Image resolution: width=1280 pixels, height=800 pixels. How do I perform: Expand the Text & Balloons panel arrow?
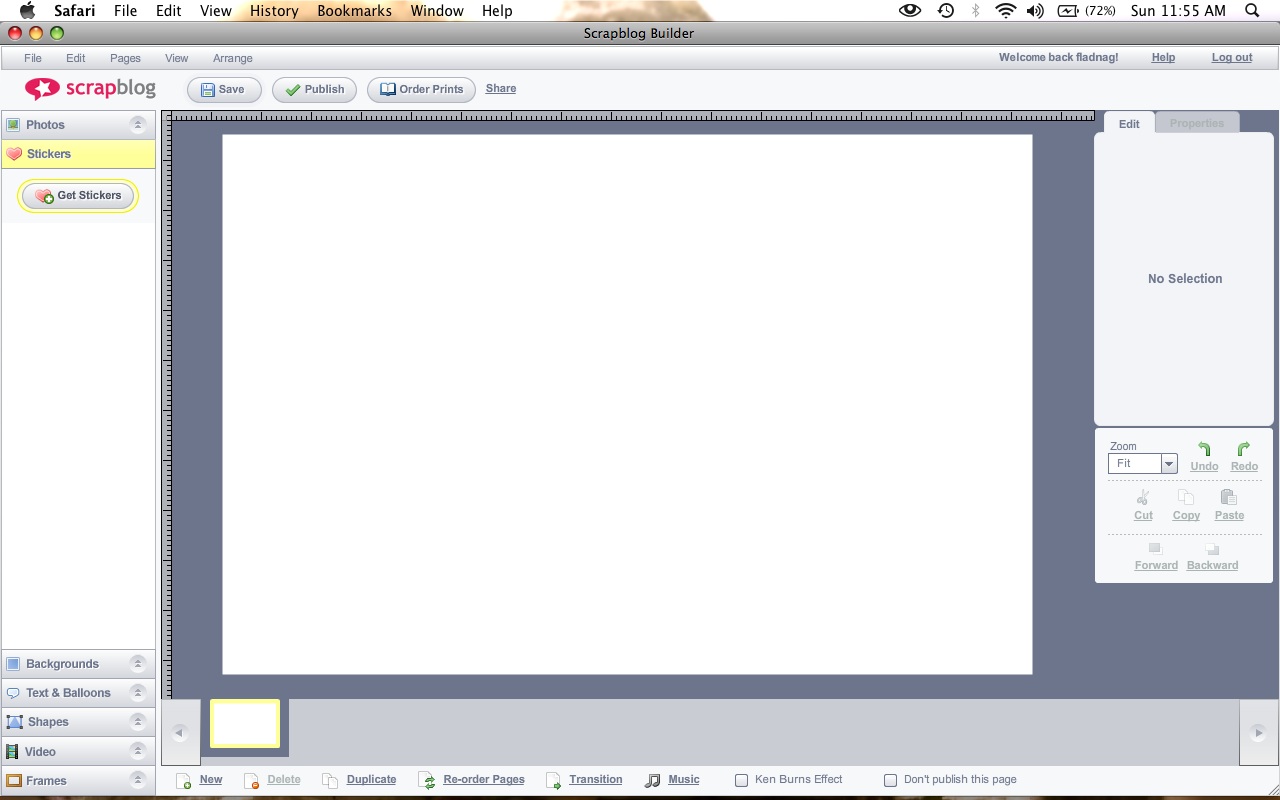[x=138, y=693]
